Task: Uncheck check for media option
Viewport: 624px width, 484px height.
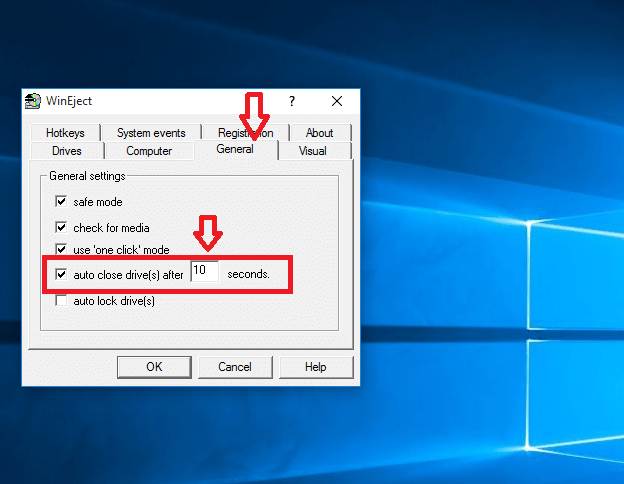Action: tap(61, 227)
